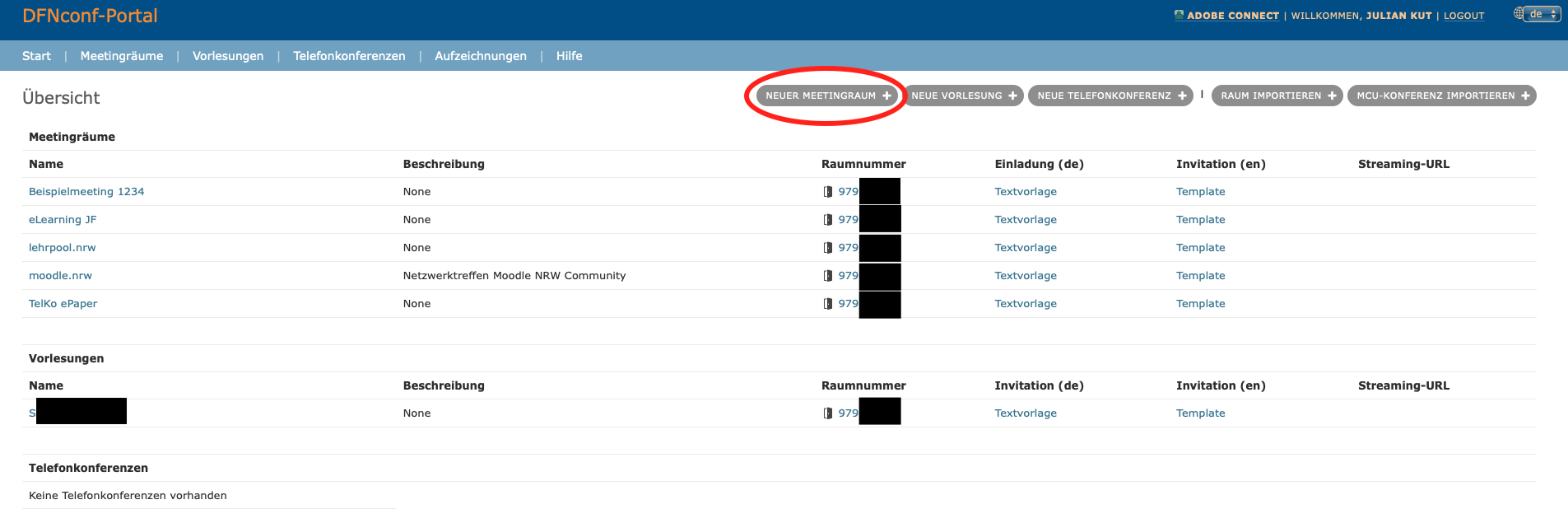This screenshot has height=523, width=1568.
Task: Go to the Aufzeichnungen menu item
Action: click(x=480, y=56)
